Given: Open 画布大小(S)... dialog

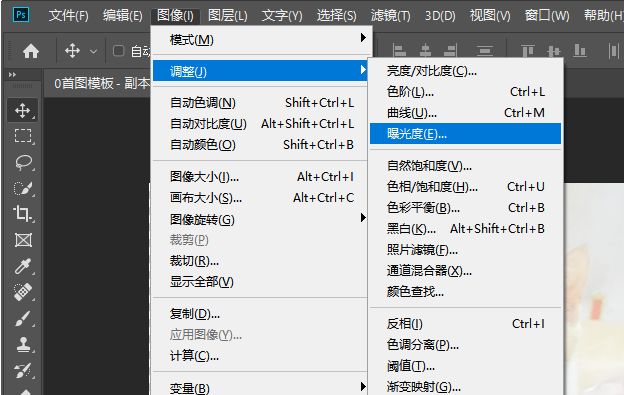Looking at the screenshot, I should click(260, 198).
